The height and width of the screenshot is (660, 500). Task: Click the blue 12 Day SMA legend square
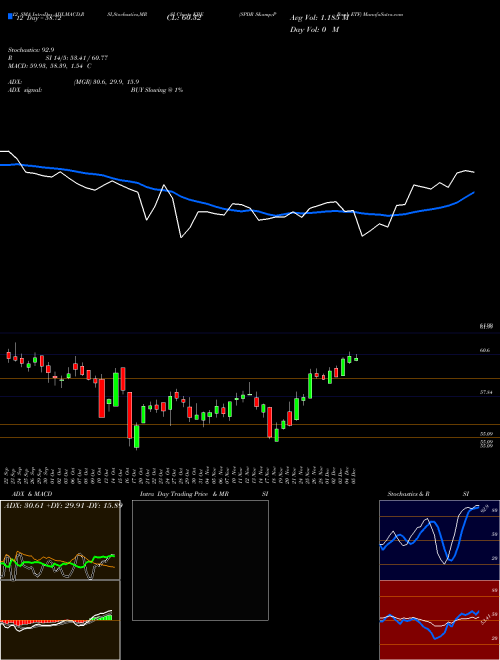pos(11,17)
